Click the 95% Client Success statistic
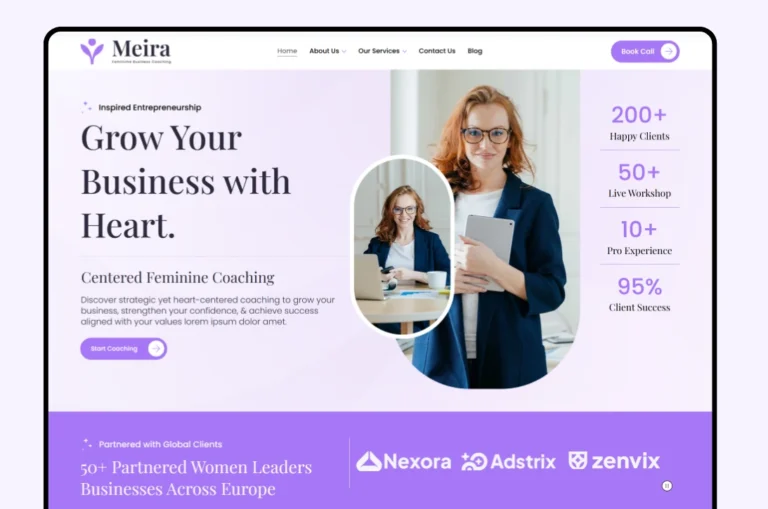768x509 pixels. pos(639,294)
